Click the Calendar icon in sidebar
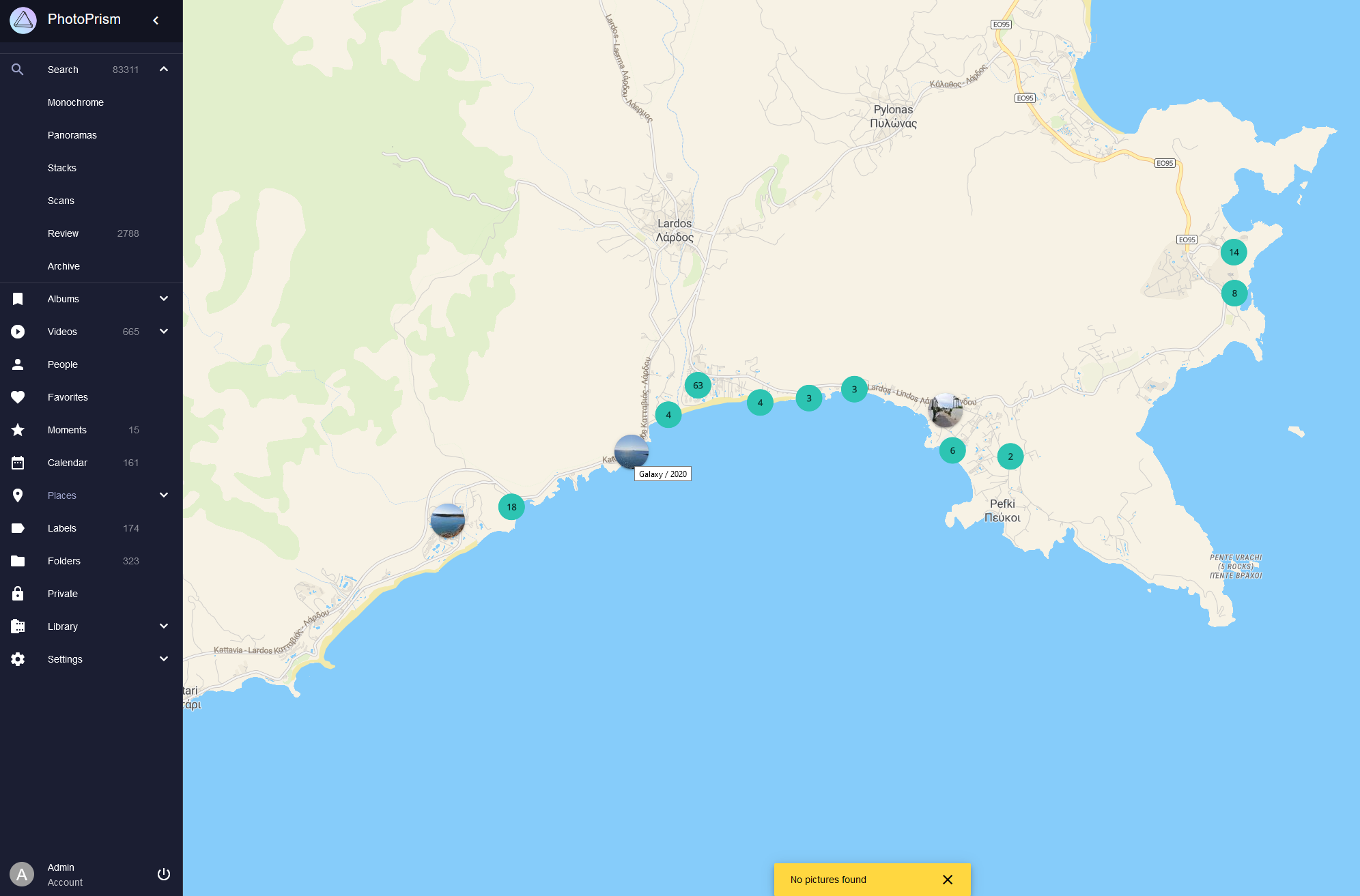 18,463
